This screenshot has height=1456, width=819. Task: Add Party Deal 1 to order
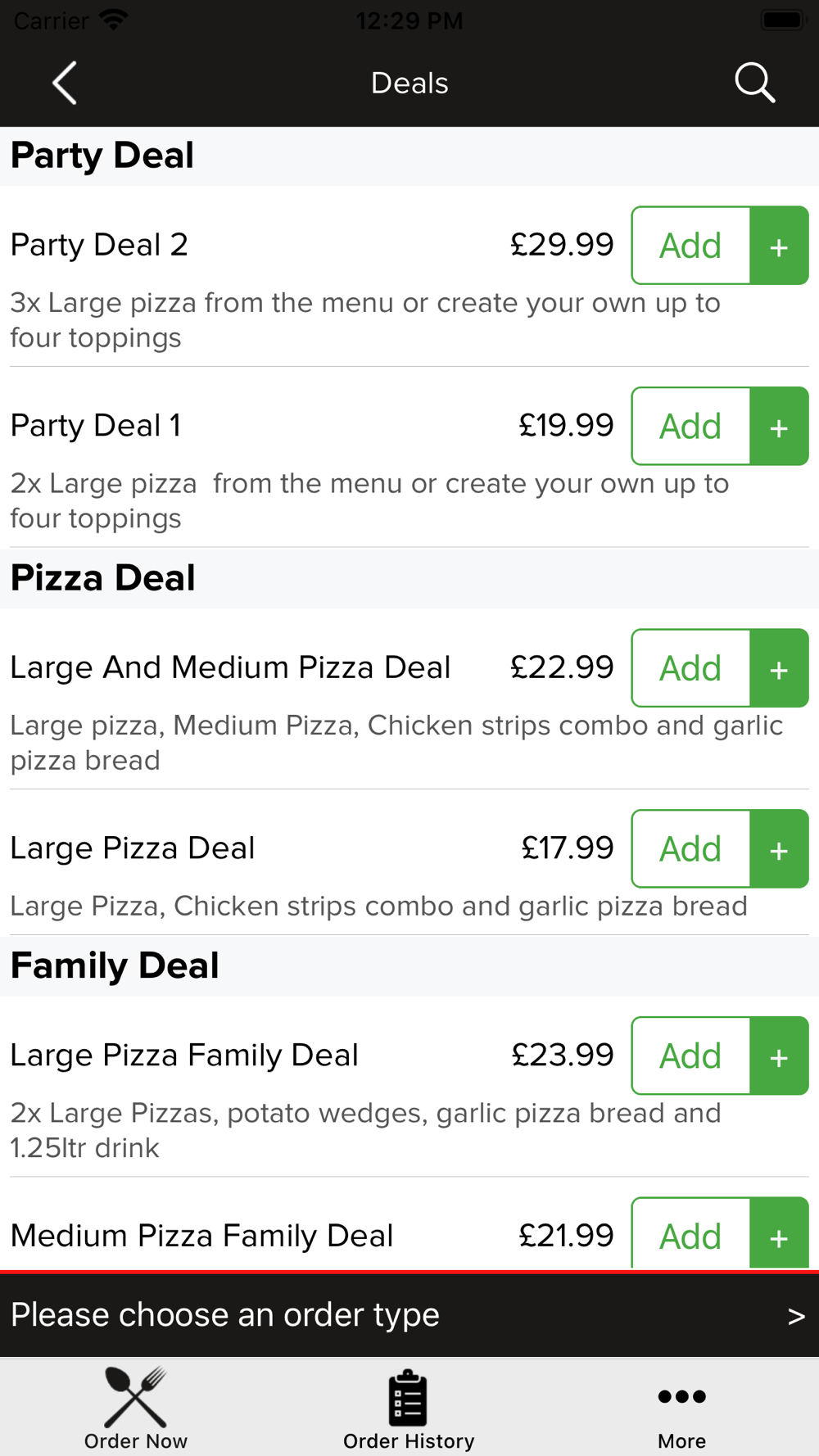[691, 427]
